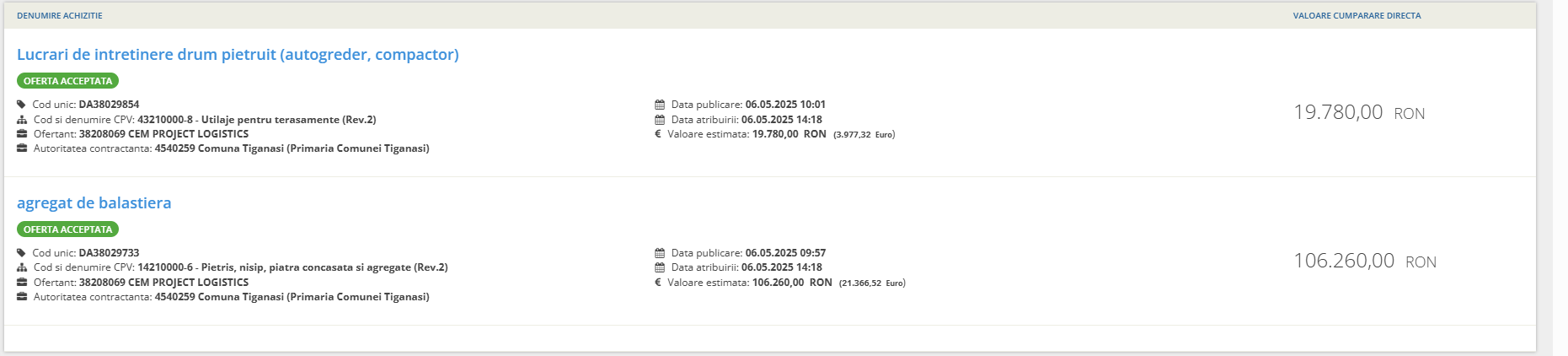Open 'Lucrari de intretinere drum pietruit' listing
Viewport: 1568px width, 356px height.
pyautogui.click(x=238, y=55)
